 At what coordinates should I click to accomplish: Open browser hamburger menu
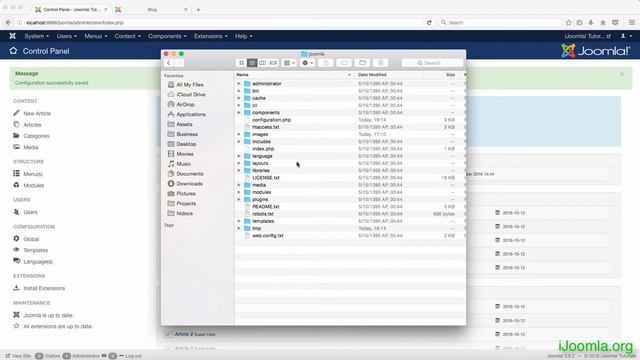point(631,22)
